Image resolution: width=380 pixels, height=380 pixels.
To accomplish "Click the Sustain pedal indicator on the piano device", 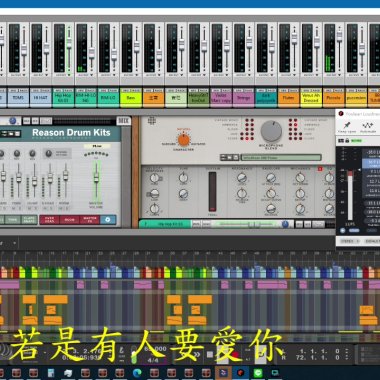I will pos(213,192).
